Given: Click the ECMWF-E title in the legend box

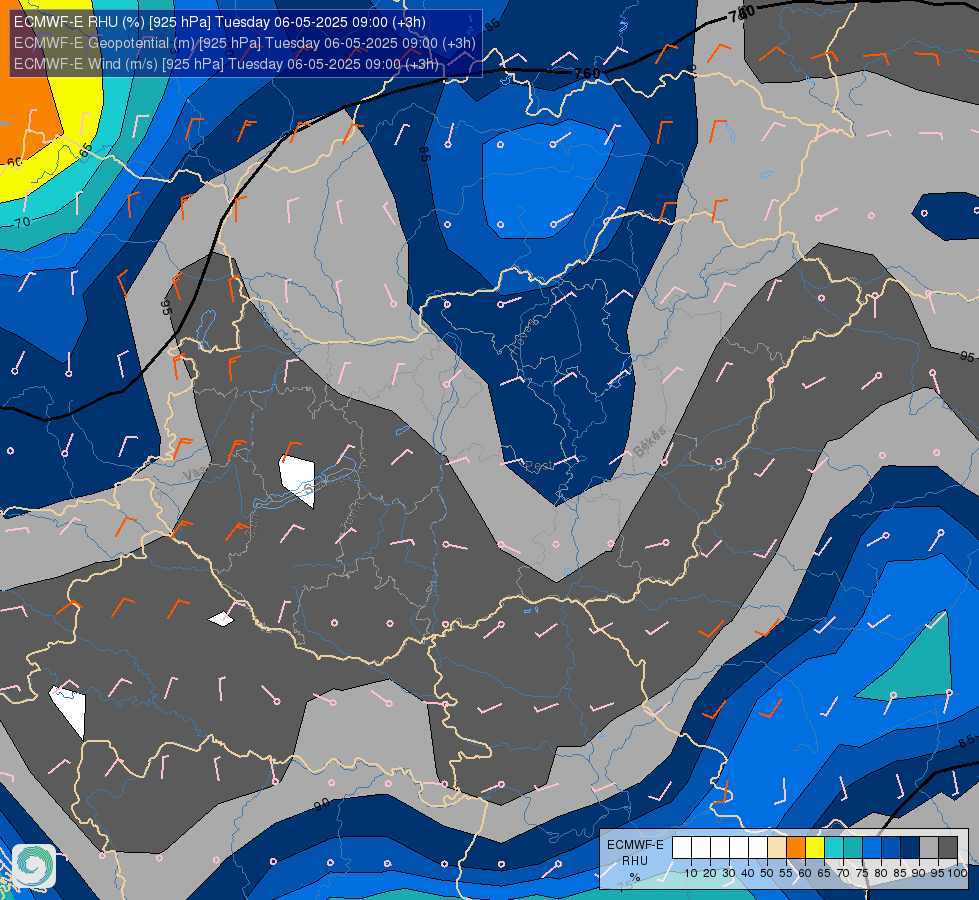Looking at the screenshot, I should 635,844.
